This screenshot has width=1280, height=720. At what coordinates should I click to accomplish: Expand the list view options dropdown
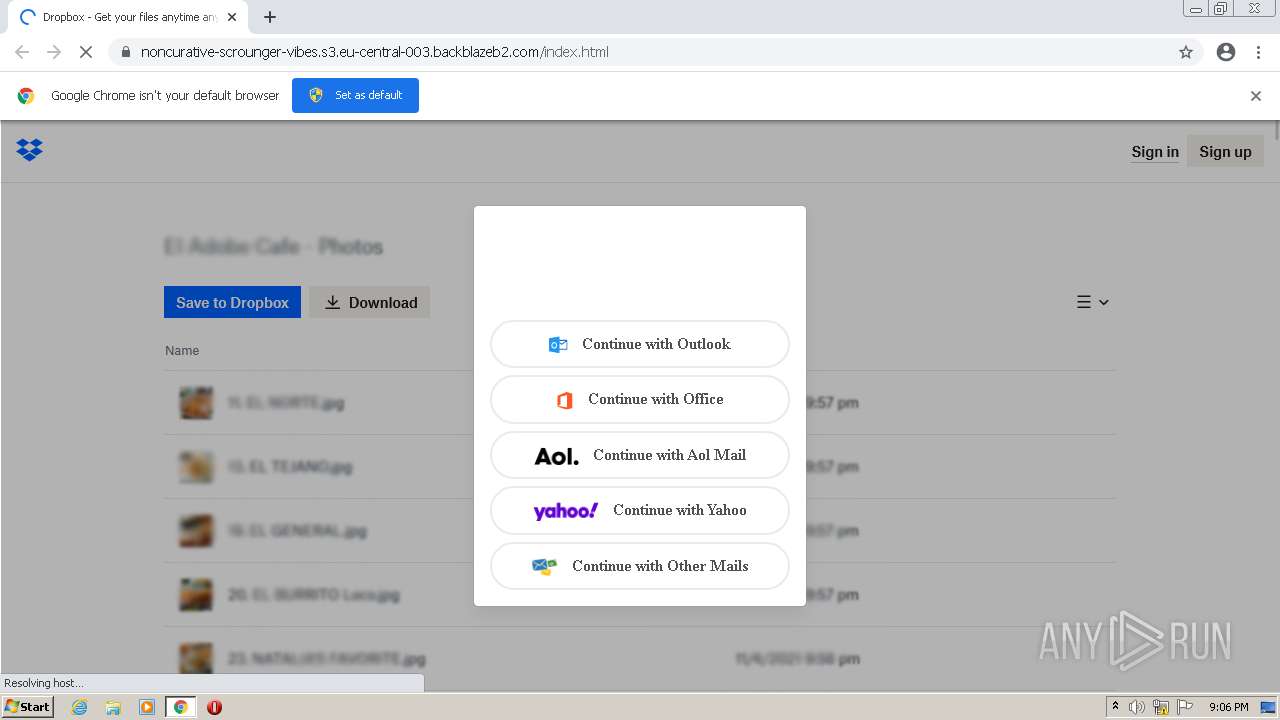[x=1093, y=302]
